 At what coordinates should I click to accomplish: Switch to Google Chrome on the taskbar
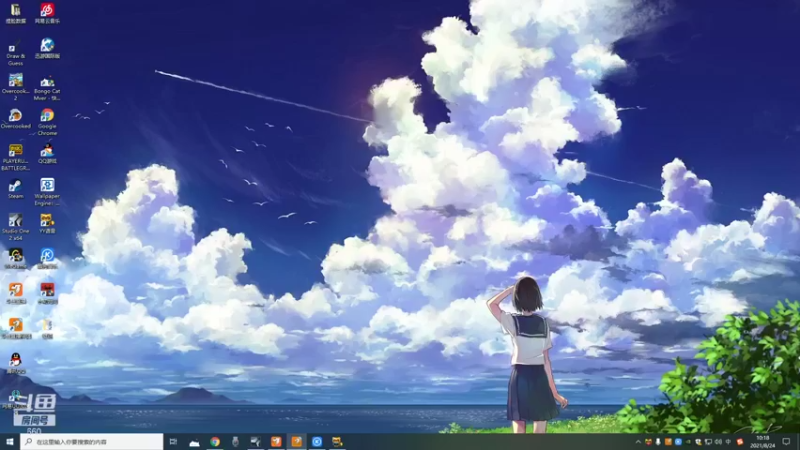[x=215, y=441]
